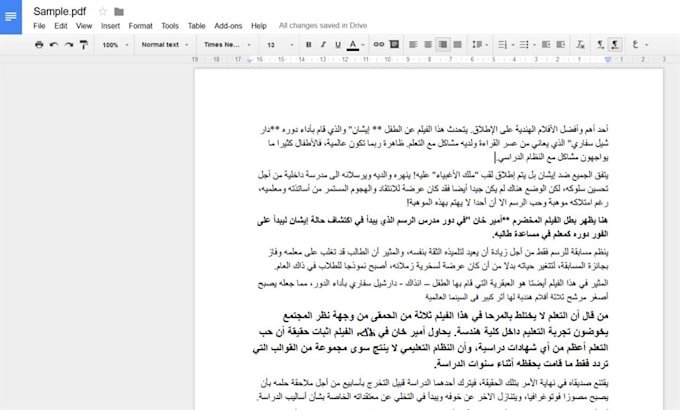This screenshot has width=680, height=410.
Task: Set right-to-left paragraph direction
Action: click(x=615, y=45)
